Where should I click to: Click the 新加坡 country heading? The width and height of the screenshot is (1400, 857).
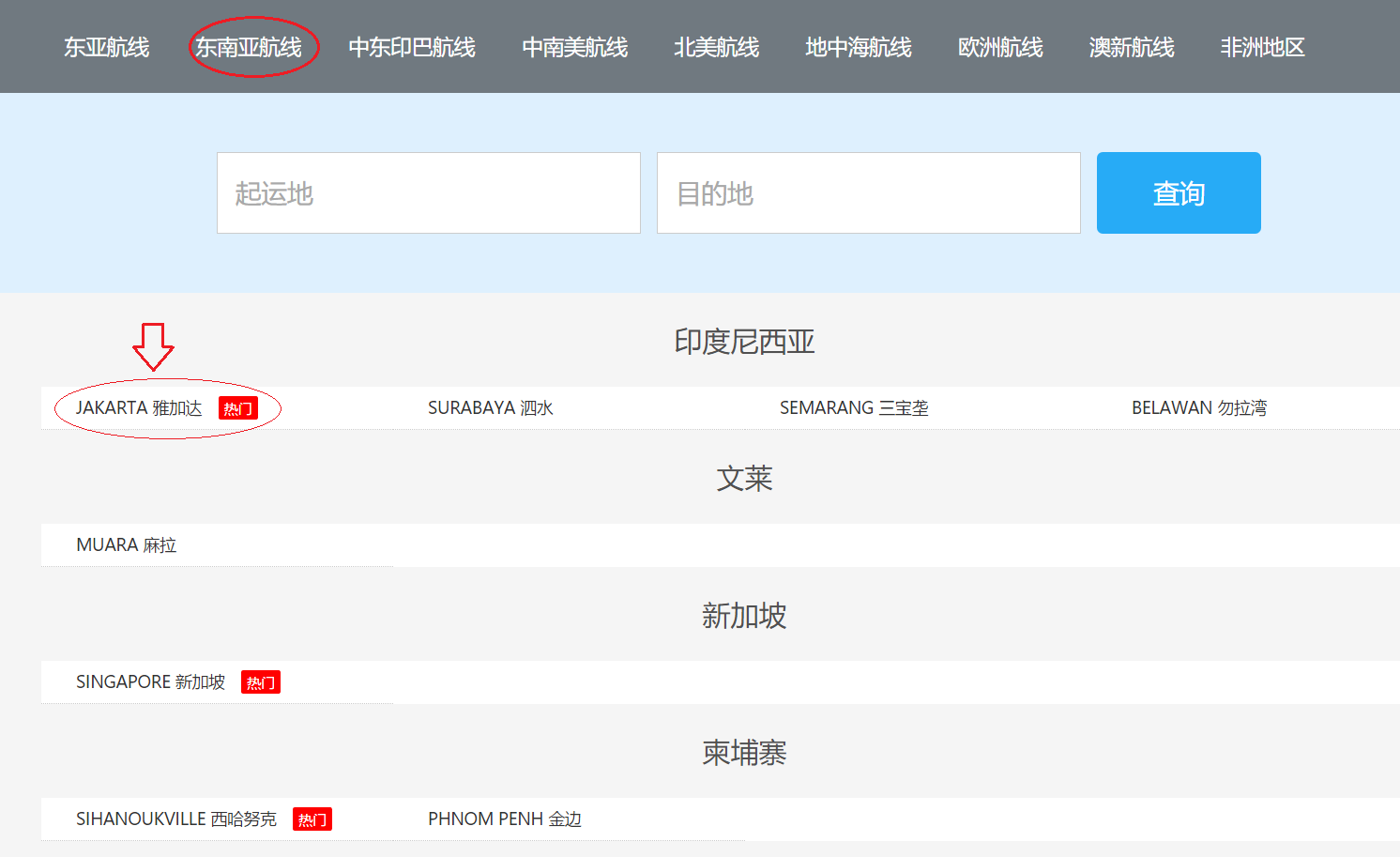744,616
